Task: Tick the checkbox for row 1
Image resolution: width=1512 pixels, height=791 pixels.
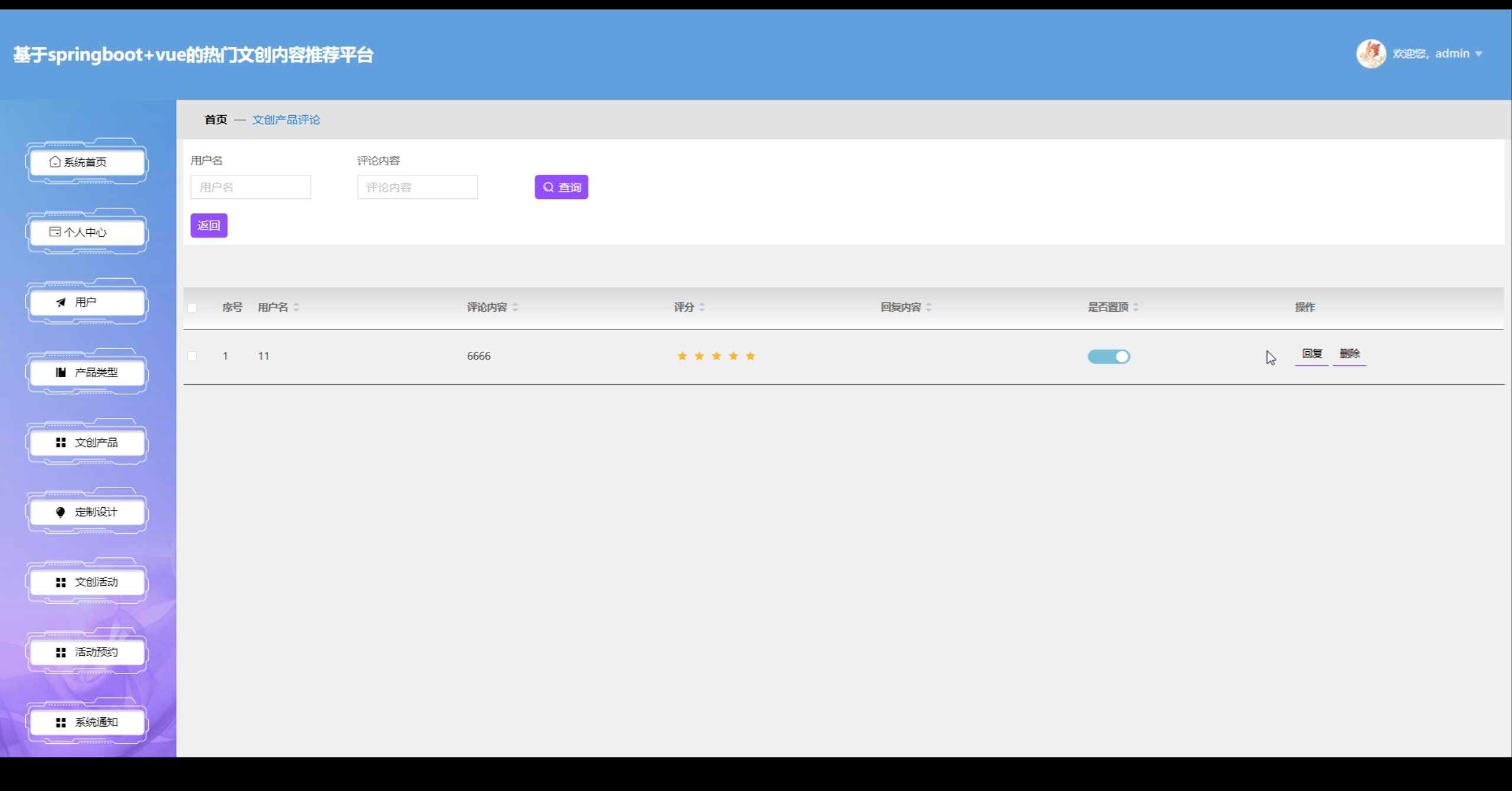Action: 192,356
